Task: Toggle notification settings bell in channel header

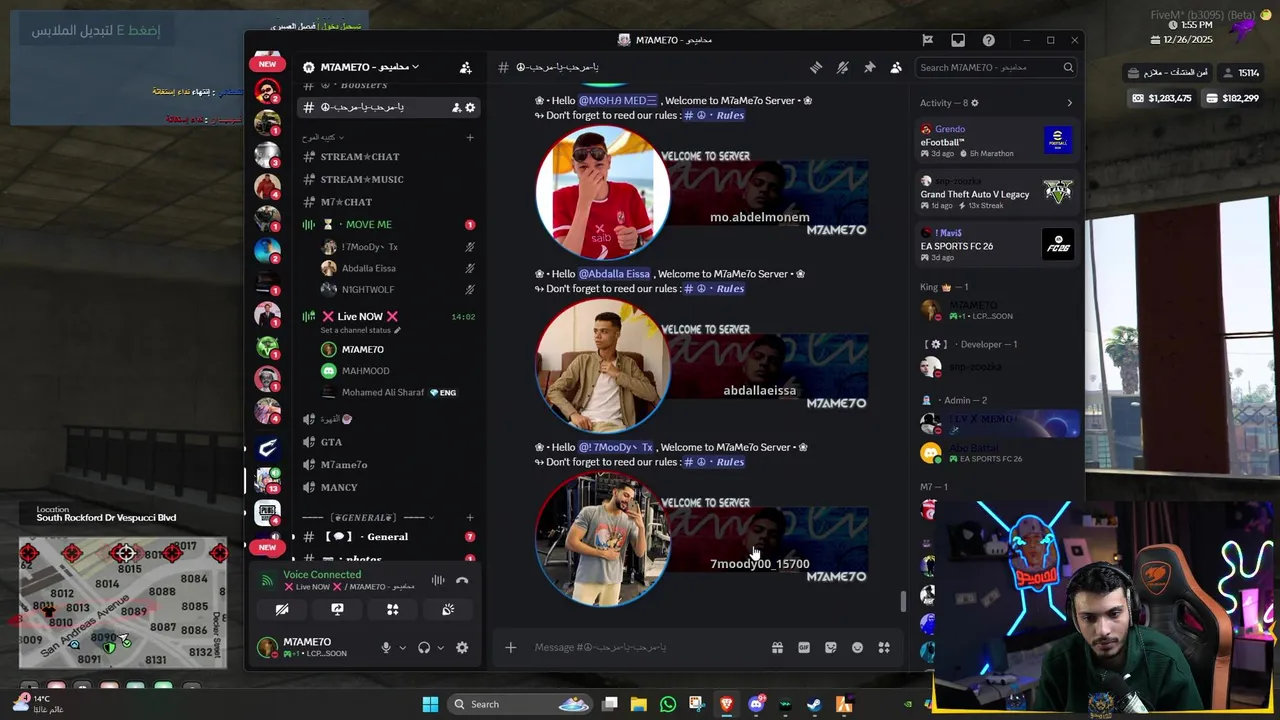Action: click(x=843, y=67)
